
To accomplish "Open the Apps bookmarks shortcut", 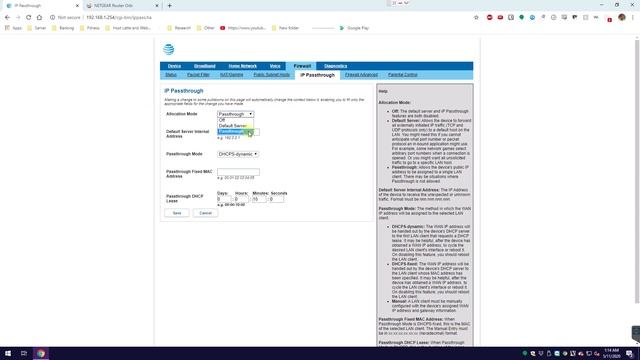I will [13, 28].
